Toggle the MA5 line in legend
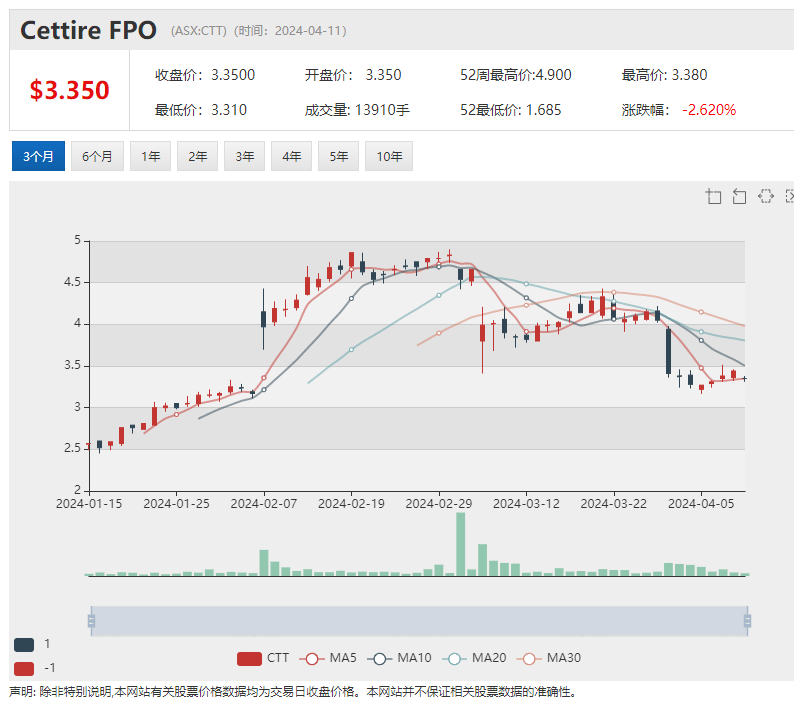 pyautogui.click(x=328, y=658)
